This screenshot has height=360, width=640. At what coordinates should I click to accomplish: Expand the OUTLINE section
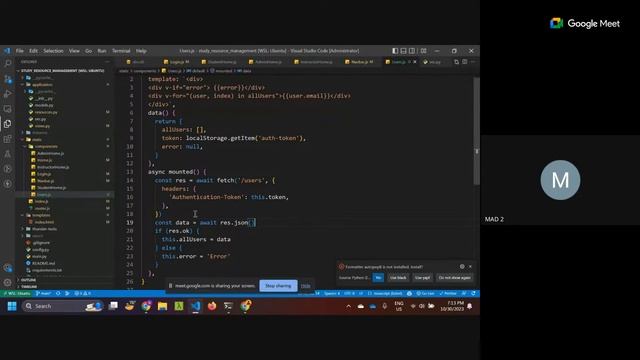29,280
